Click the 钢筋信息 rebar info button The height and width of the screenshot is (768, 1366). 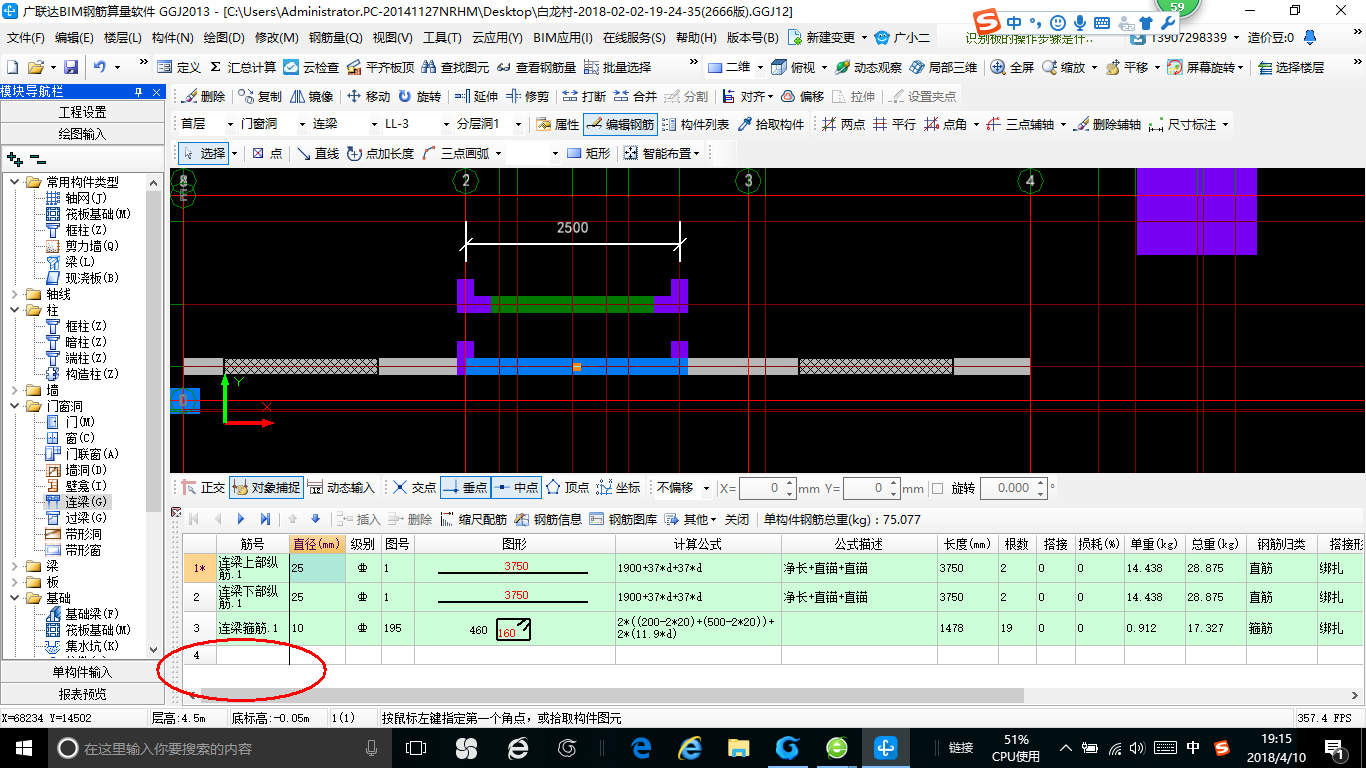pyautogui.click(x=548, y=519)
